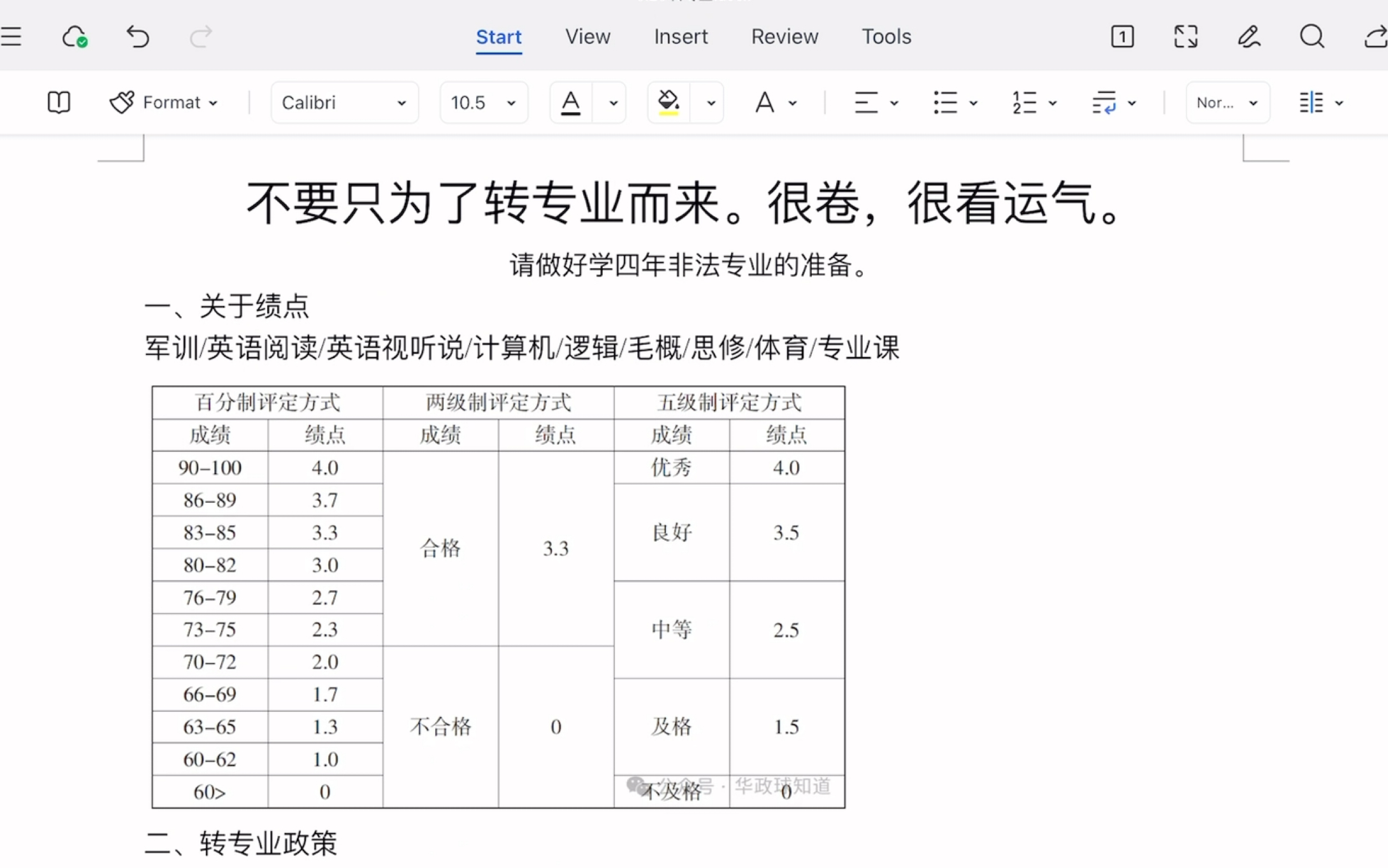Image resolution: width=1388 pixels, height=868 pixels.
Task: Click the 军训/英语阅读 course list line
Action: (x=521, y=348)
